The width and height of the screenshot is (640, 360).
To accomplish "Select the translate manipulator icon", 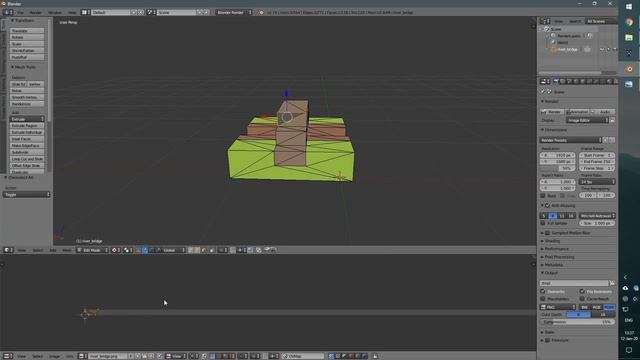I will pos(145,250).
